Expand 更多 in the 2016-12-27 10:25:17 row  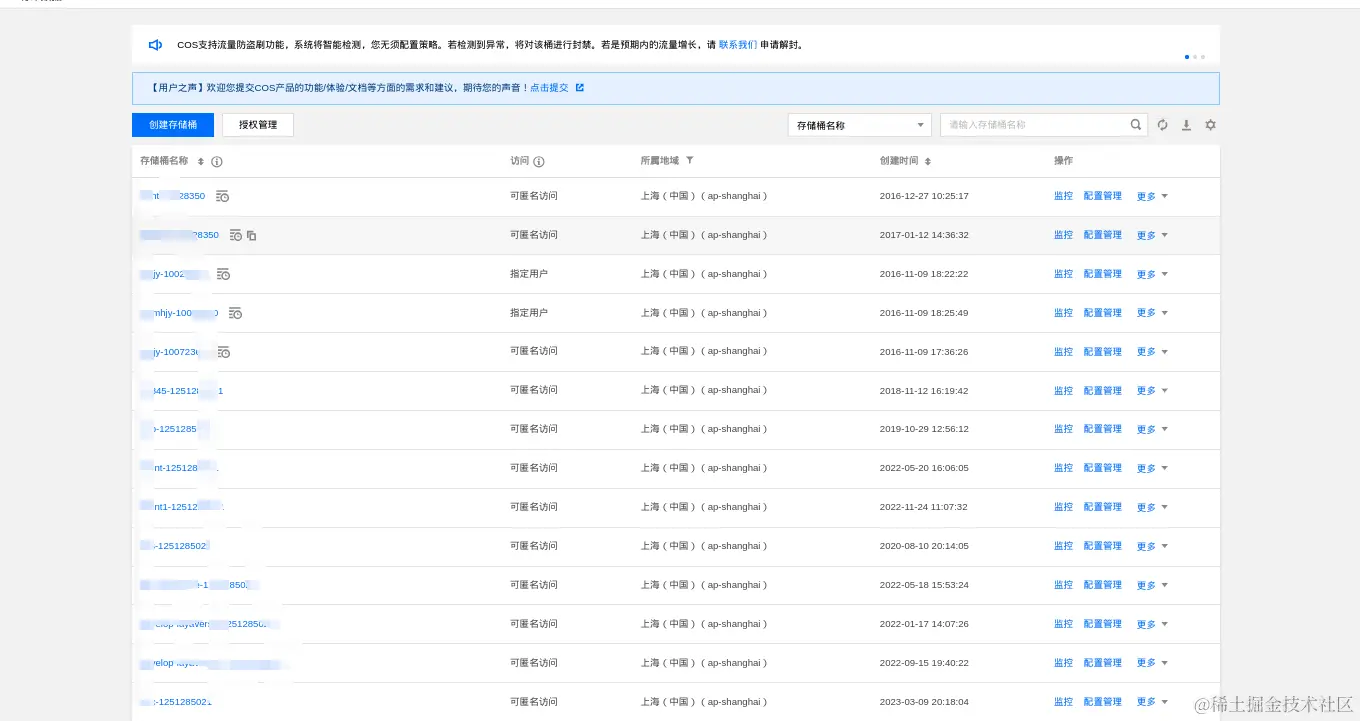[x=1152, y=196]
